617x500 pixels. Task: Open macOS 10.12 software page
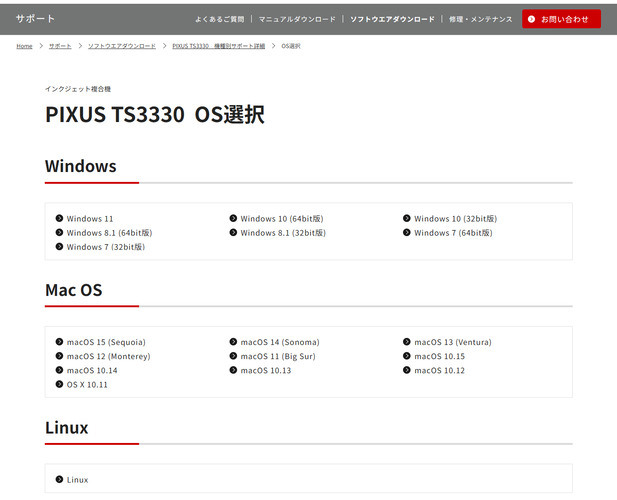[439, 371]
